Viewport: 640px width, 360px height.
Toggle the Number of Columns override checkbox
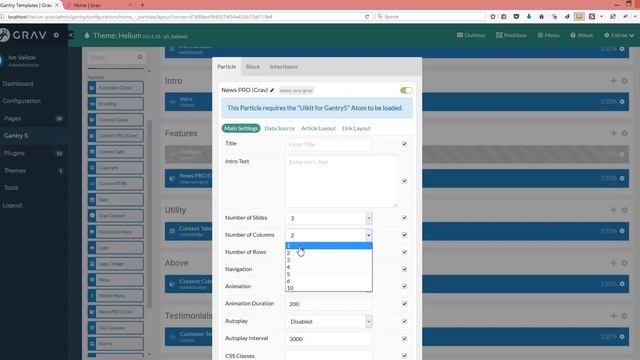[x=404, y=235]
